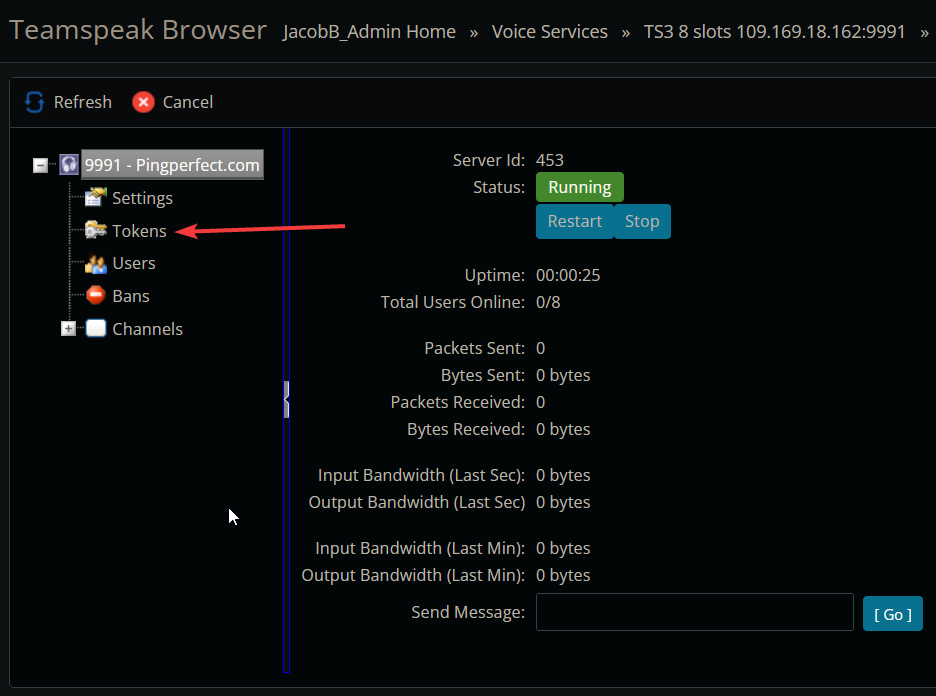Open the Tokens tree item
The width and height of the screenshot is (936, 696).
139,231
